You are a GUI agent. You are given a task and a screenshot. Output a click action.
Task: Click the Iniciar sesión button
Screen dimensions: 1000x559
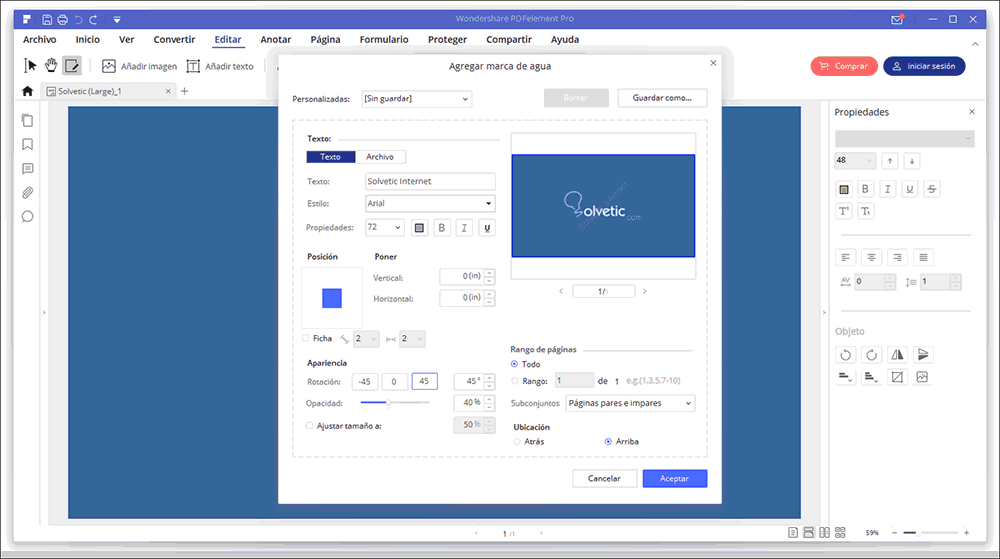coord(924,66)
